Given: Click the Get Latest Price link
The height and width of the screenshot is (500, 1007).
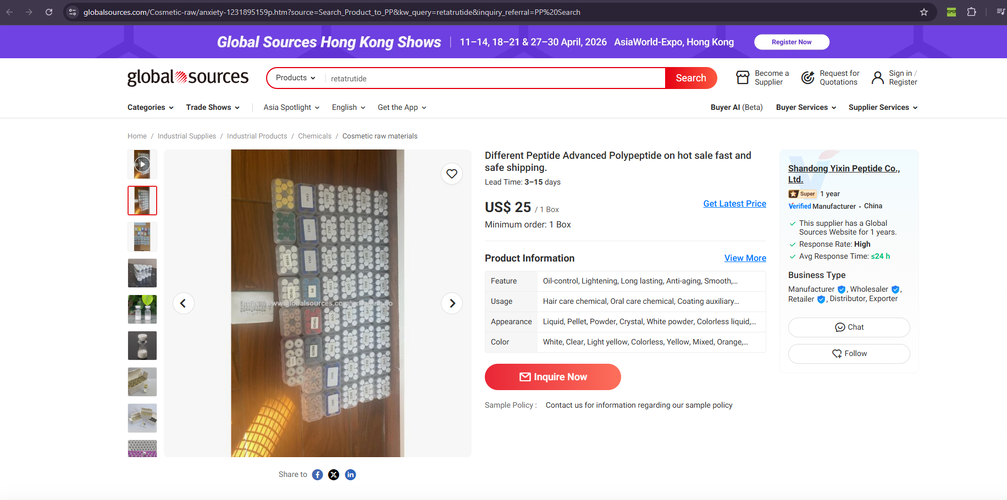Looking at the screenshot, I should coord(734,204).
